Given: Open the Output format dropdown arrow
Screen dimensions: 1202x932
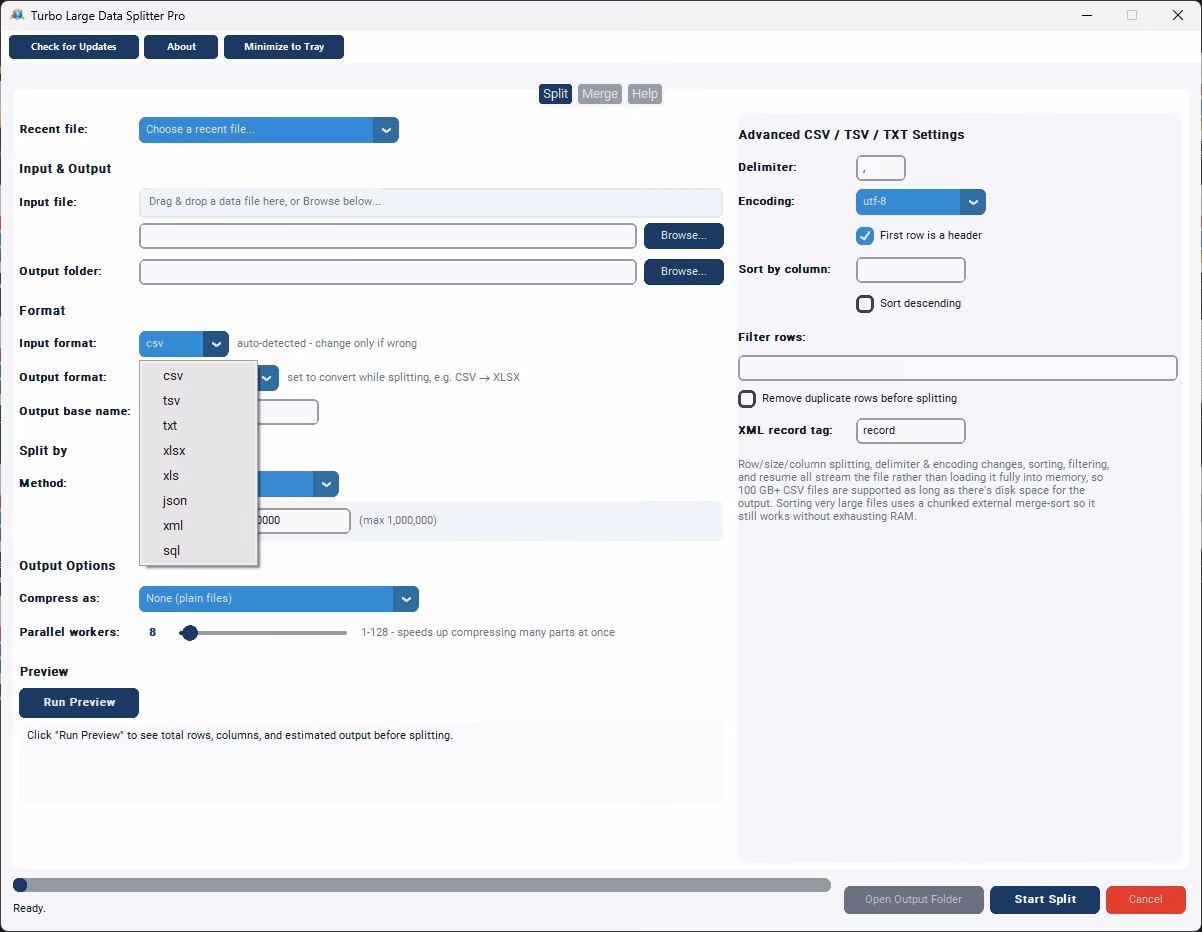Looking at the screenshot, I should click(x=268, y=378).
